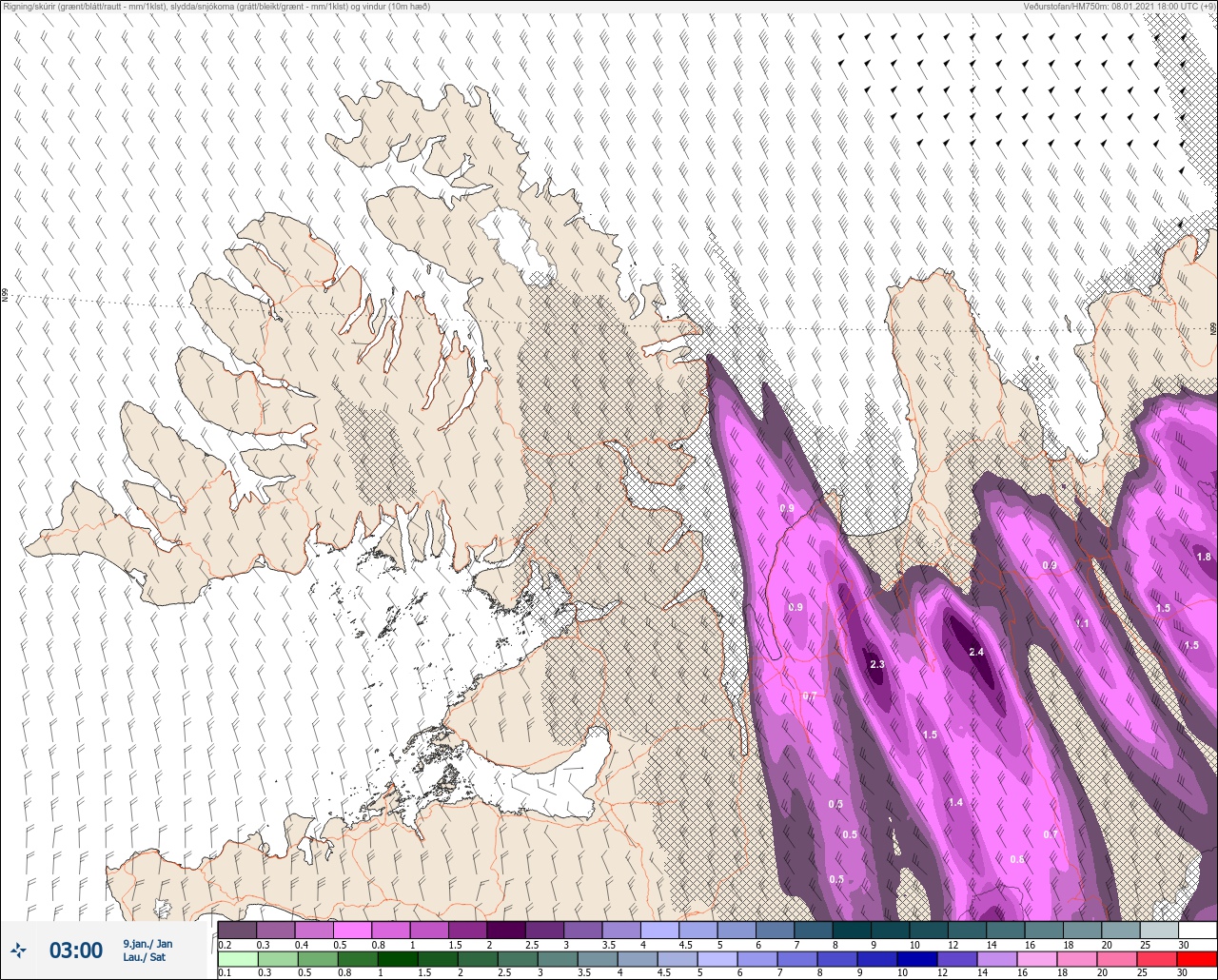Viewport: 1218px width, 980px height.
Task: Click the N99 latitude label on left edge
Action: [x=5, y=296]
